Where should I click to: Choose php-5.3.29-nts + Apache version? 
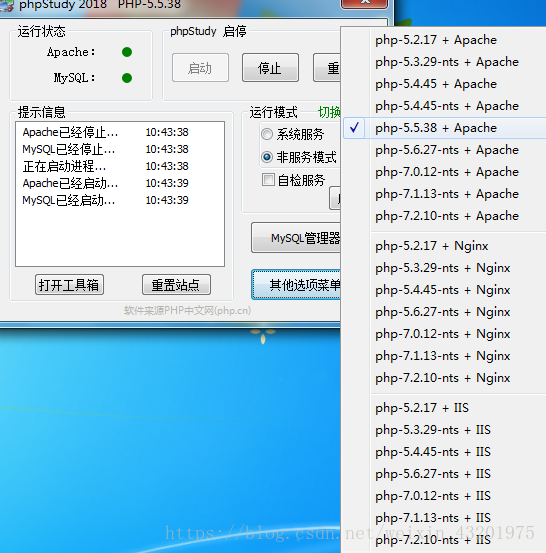pyautogui.click(x=444, y=62)
